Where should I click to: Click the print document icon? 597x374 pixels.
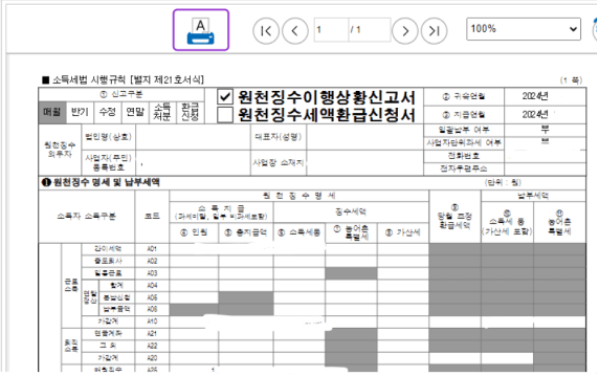[x=201, y=30]
